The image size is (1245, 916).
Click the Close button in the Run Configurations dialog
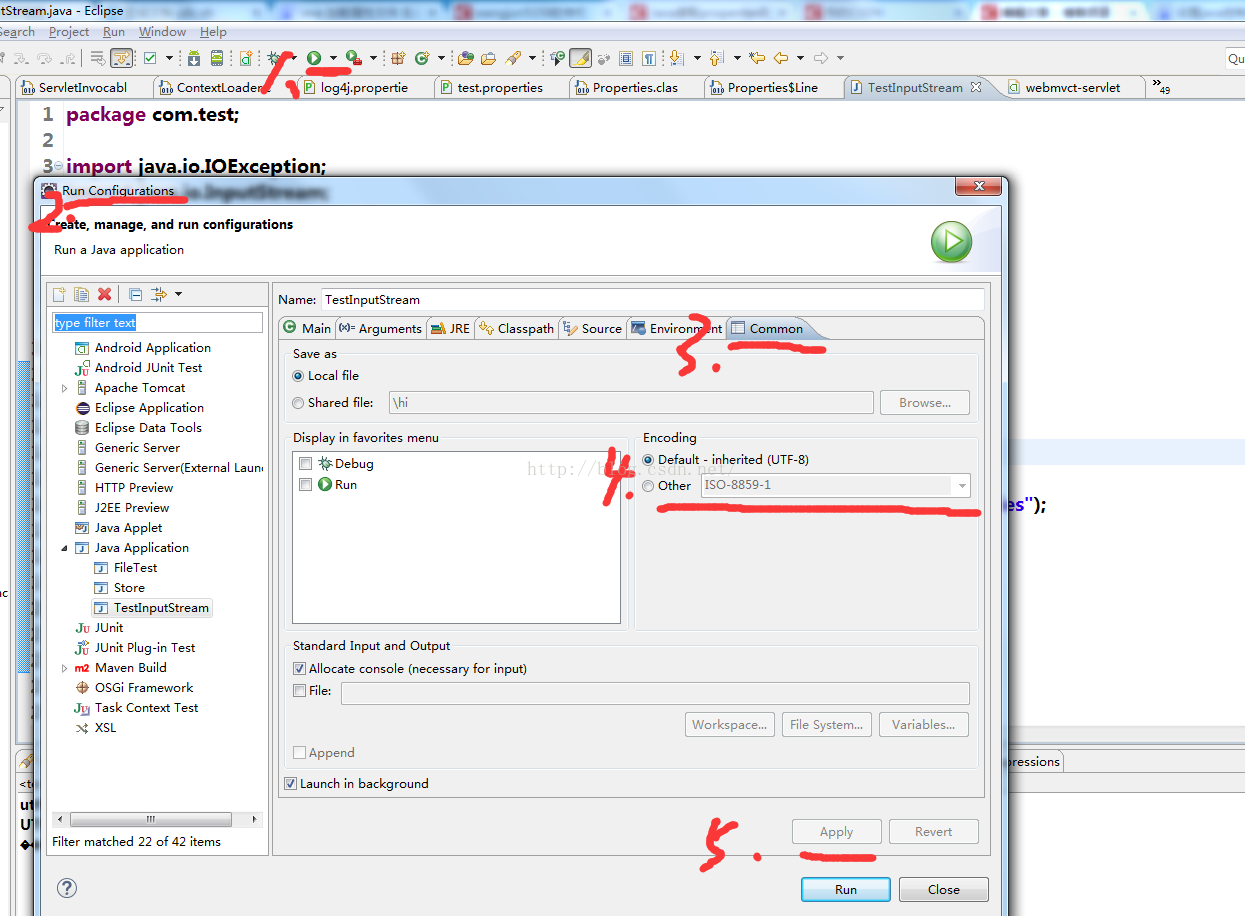pyautogui.click(x=943, y=889)
